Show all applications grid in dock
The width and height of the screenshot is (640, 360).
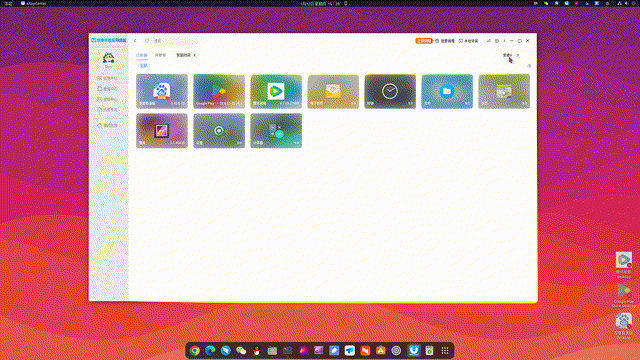coord(445,351)
